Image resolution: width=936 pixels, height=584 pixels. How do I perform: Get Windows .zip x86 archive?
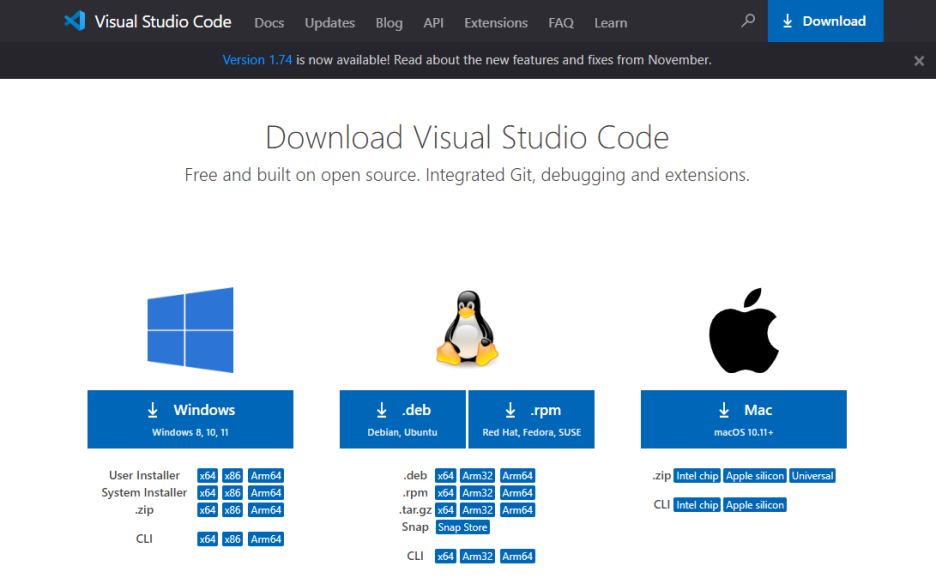[232, 511]
